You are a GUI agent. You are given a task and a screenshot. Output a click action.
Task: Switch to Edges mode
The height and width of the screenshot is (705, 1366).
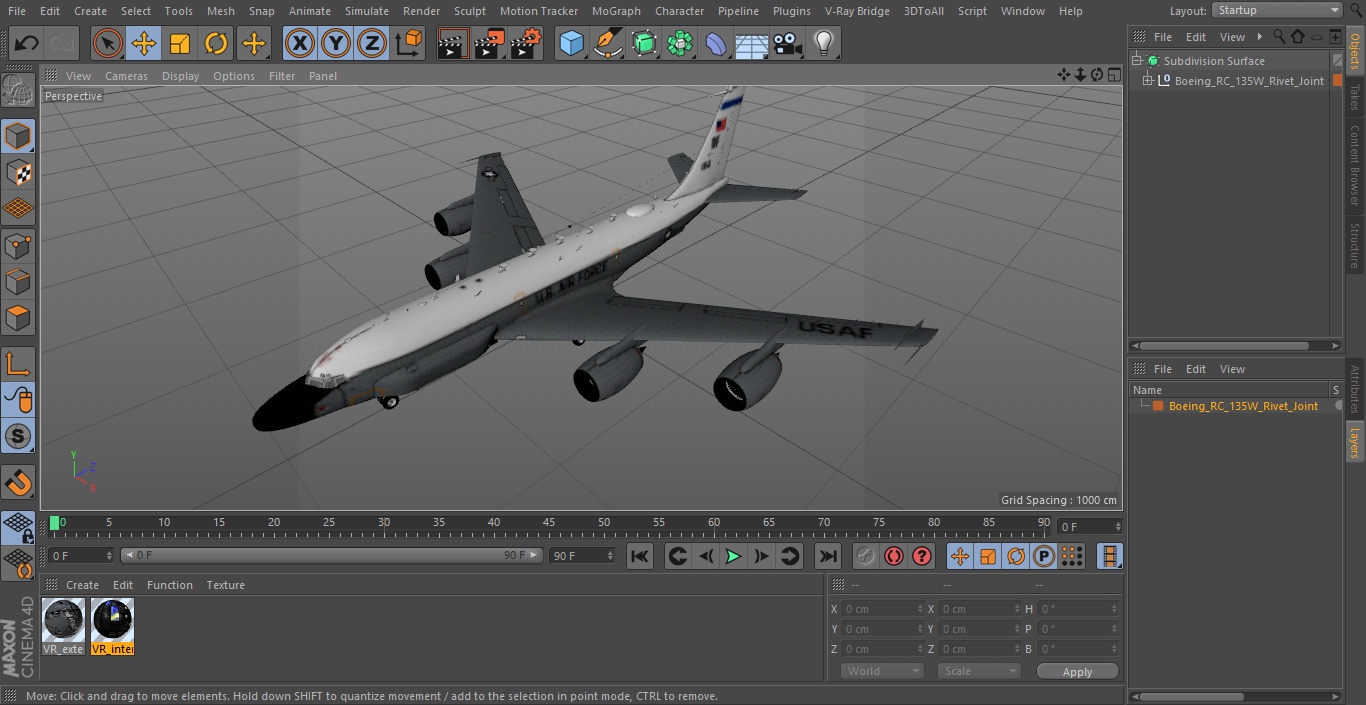[18, 282]
